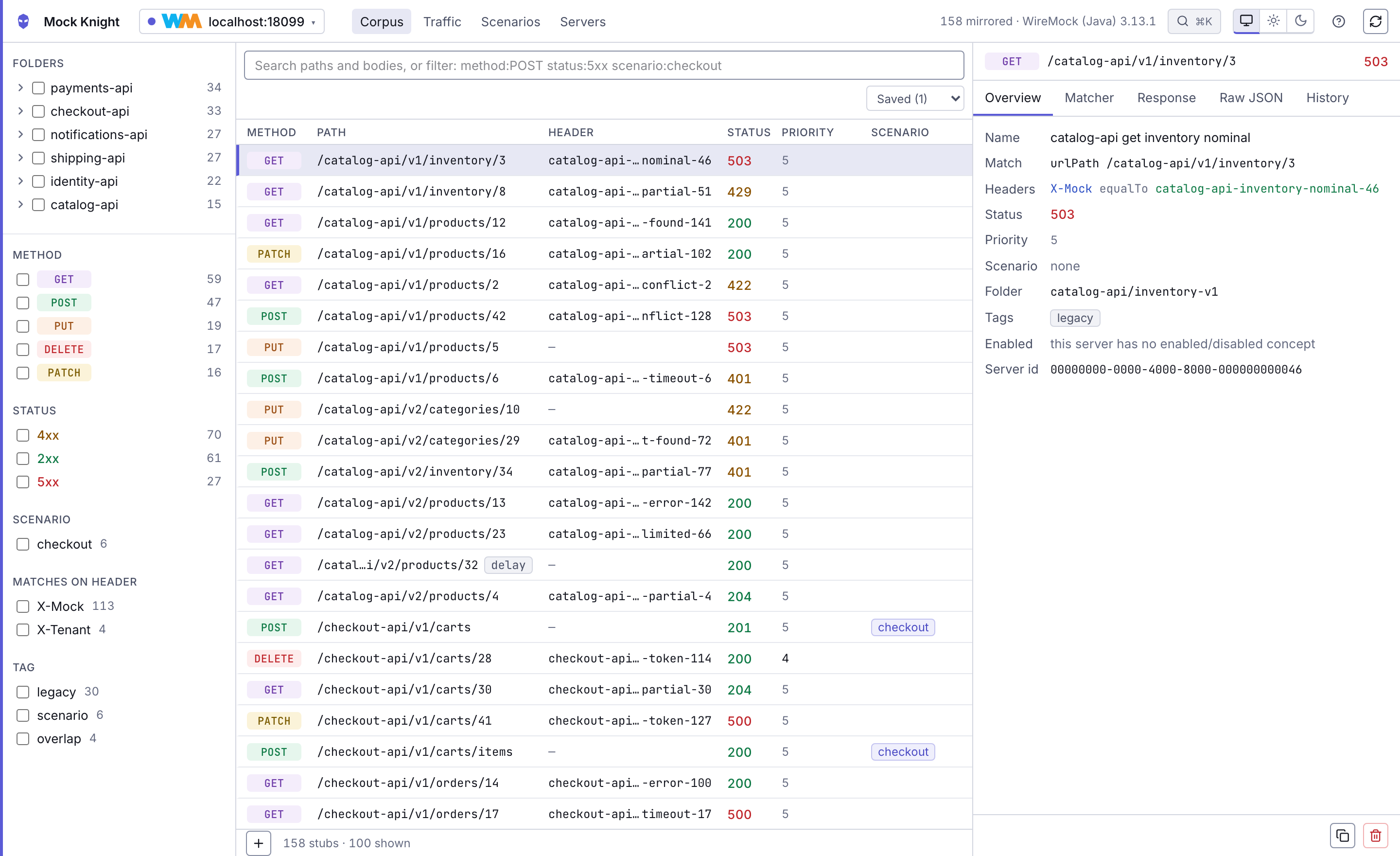Check the DELETE method filter
This screenshot has width=1400, height=856.
pyautogui.click(x=23, y=350)
